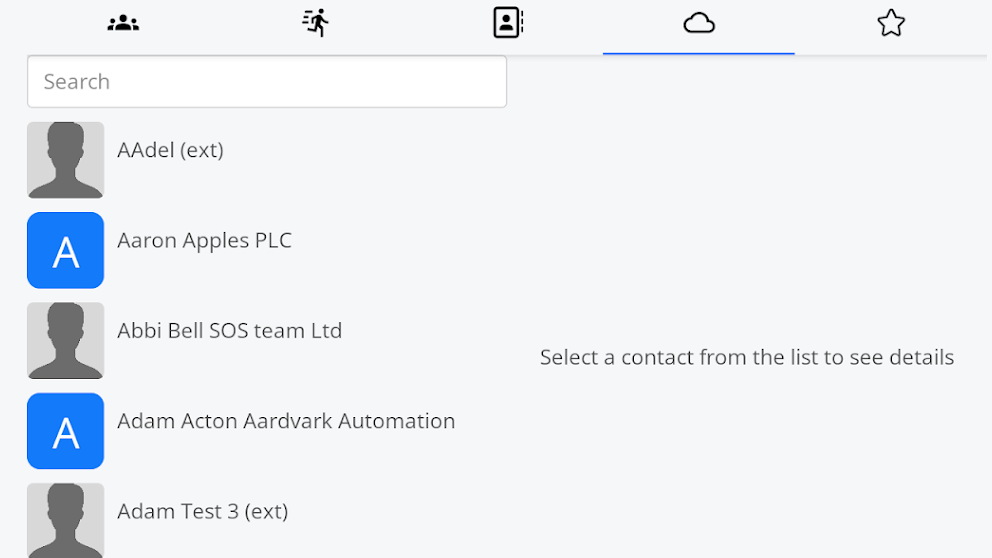Click the blue underline beneath cloud tab

pyautogui.click(x=699, y=53)
